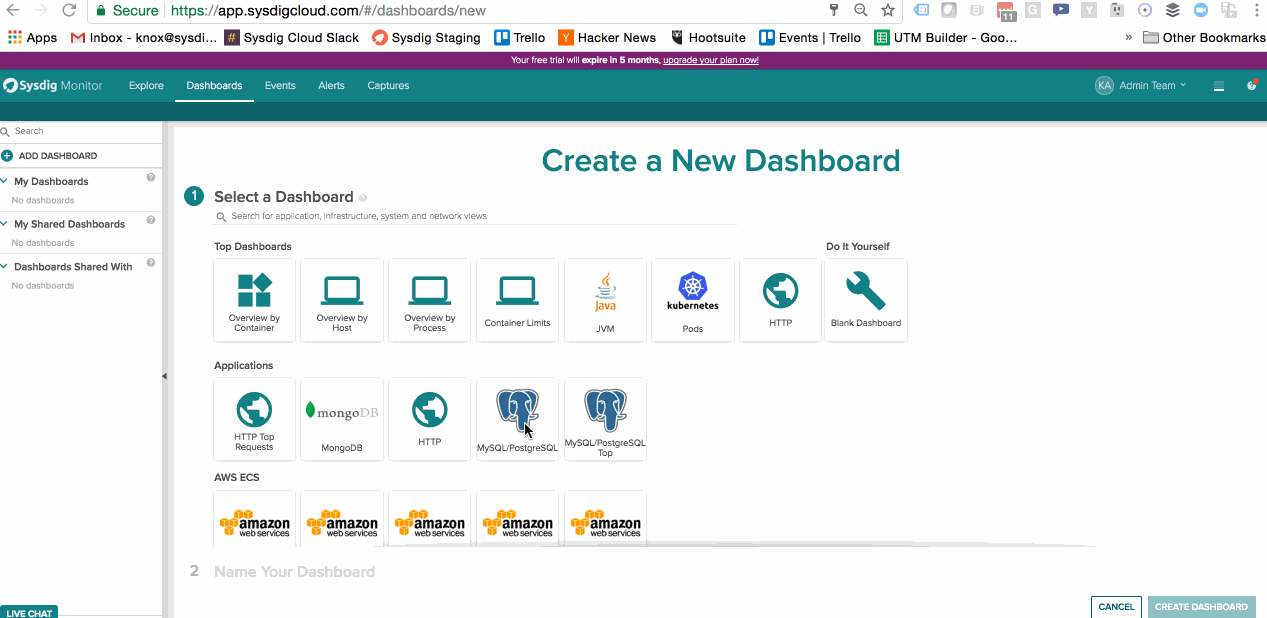Select the Kubernetes Pods dashboard
Viewport: 1267px width, 618px height.
point(693,300)
